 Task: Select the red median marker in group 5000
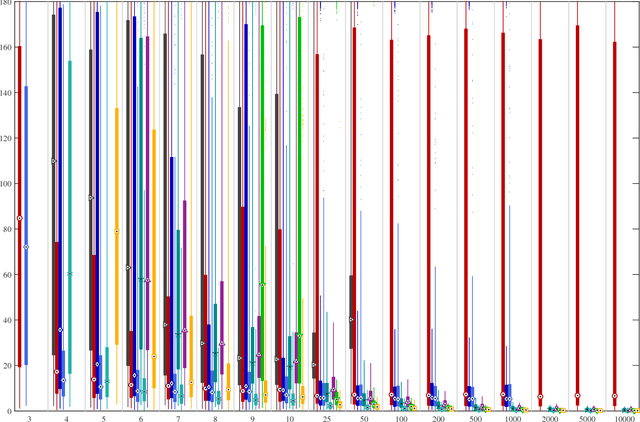pyautogui.click(x=578, y=395)
